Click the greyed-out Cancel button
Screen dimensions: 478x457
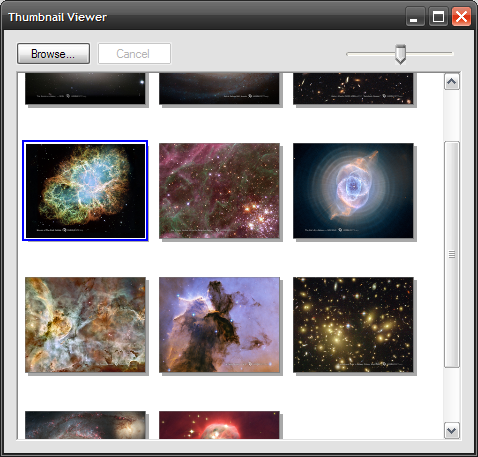point(134,53)
